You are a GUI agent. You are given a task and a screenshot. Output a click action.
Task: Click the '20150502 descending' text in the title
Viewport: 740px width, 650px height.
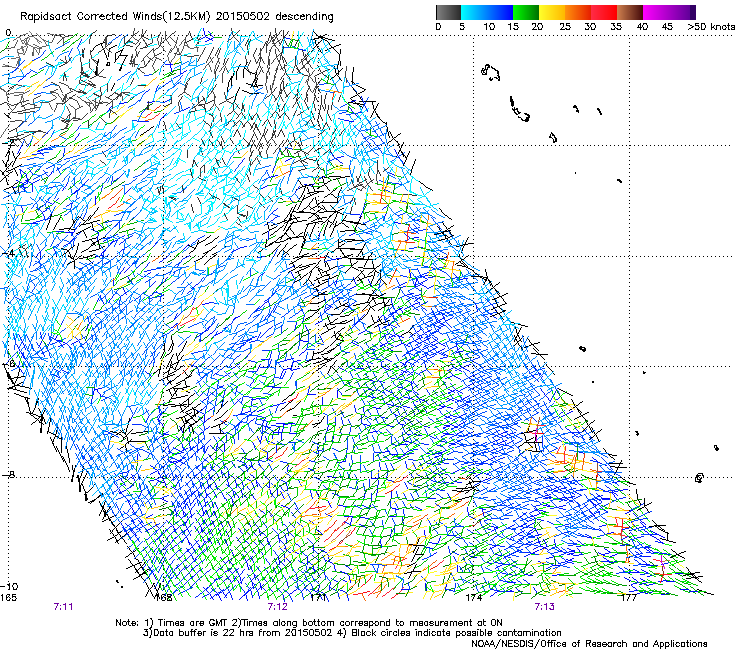click(275, 17)
